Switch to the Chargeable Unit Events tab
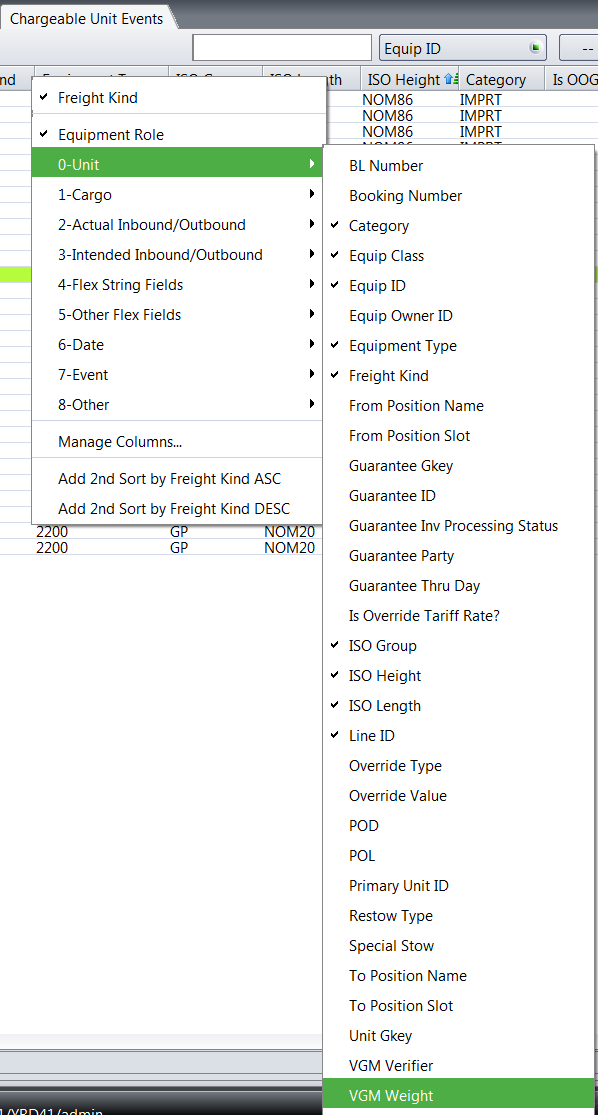This screenshot has width=598, height=1115. click(87, 18)
